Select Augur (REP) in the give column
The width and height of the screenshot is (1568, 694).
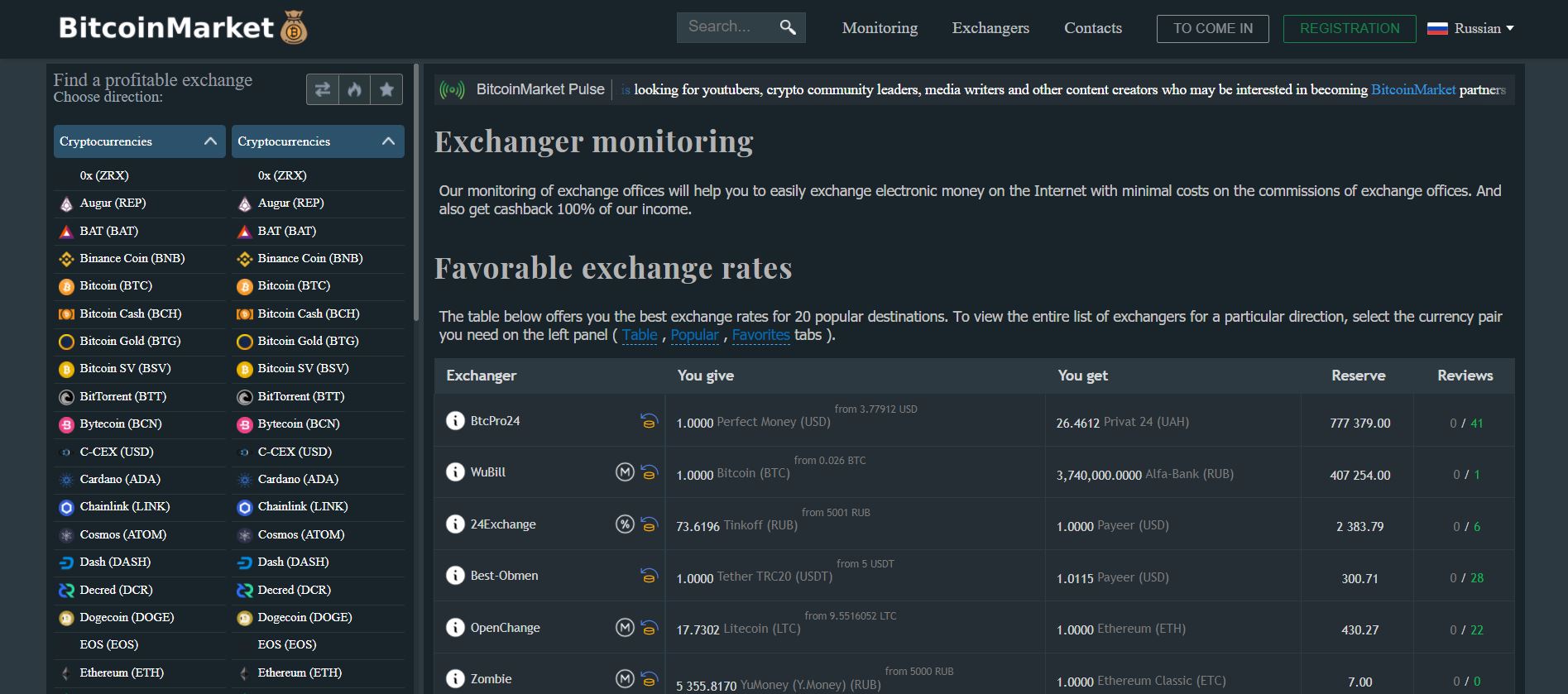point(139,203)
